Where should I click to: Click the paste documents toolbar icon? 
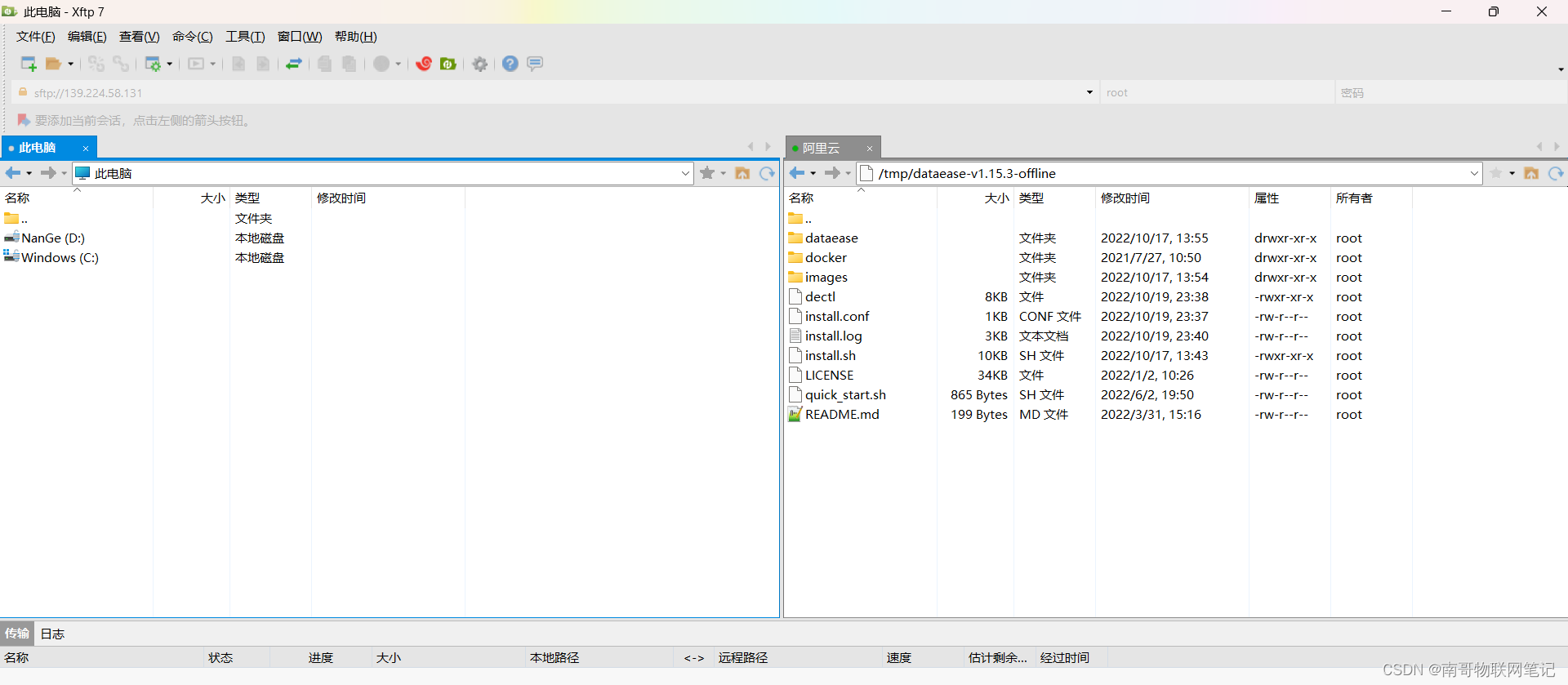[x=349, y=64]
